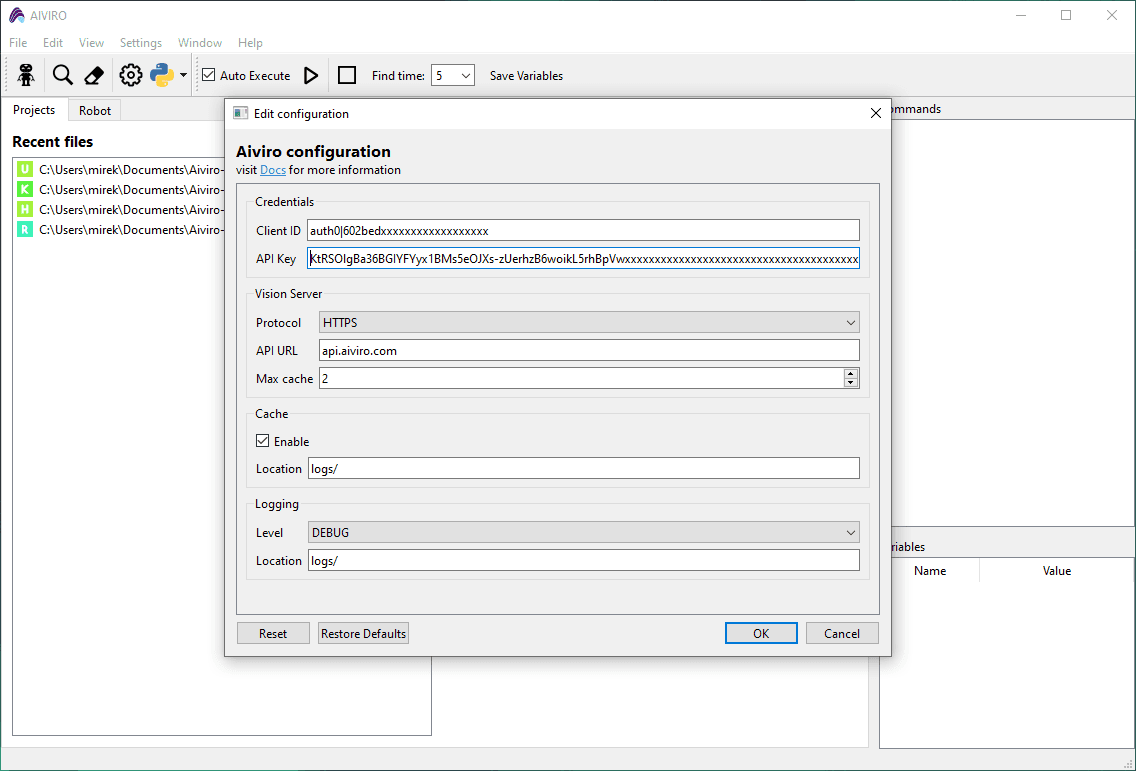
Task: Open the Protocol HTTPS dropdown
Action: point(589,322)
